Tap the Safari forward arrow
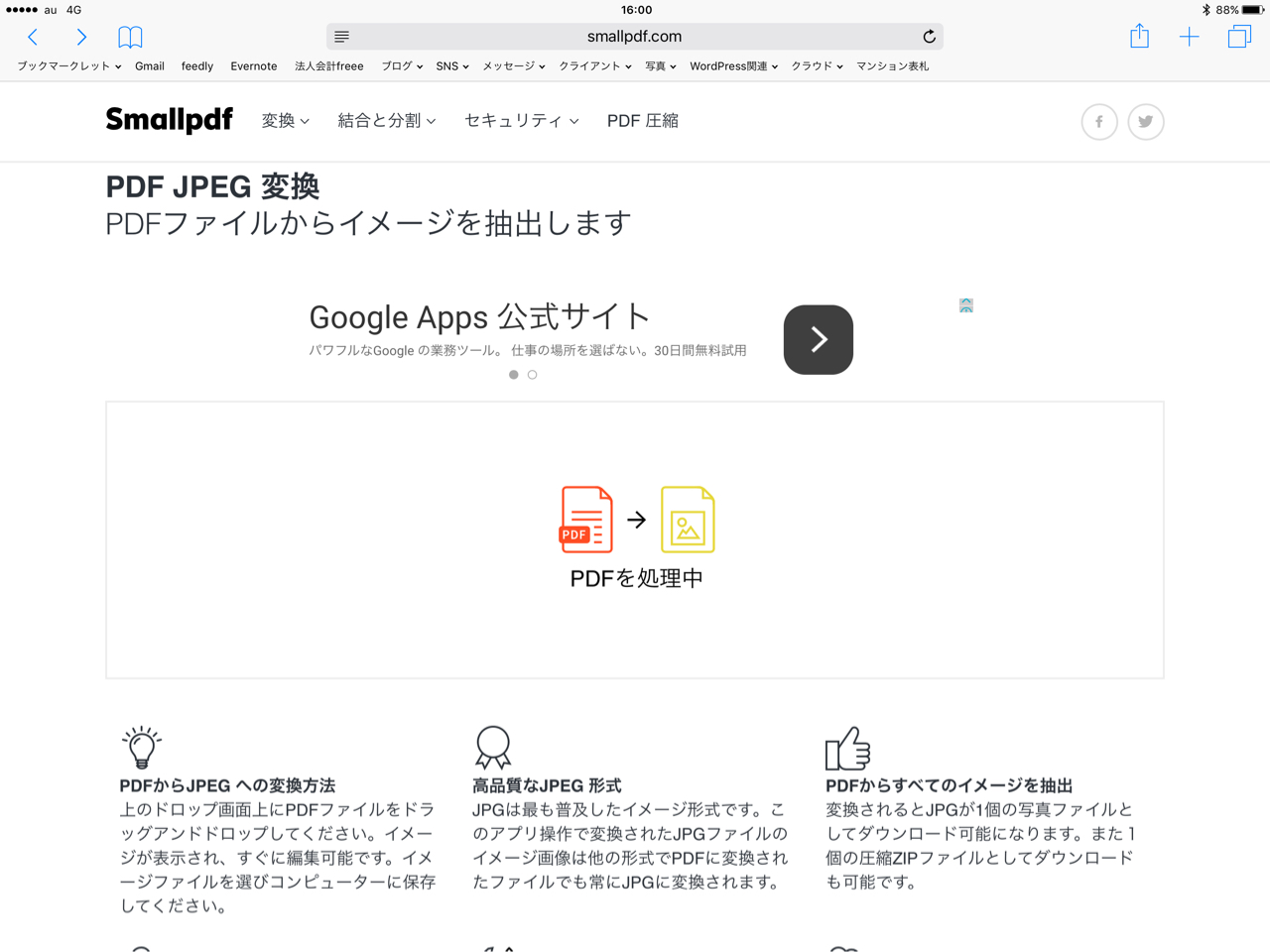The height and width of the screenshot is (952, 1270). point(81,37)
